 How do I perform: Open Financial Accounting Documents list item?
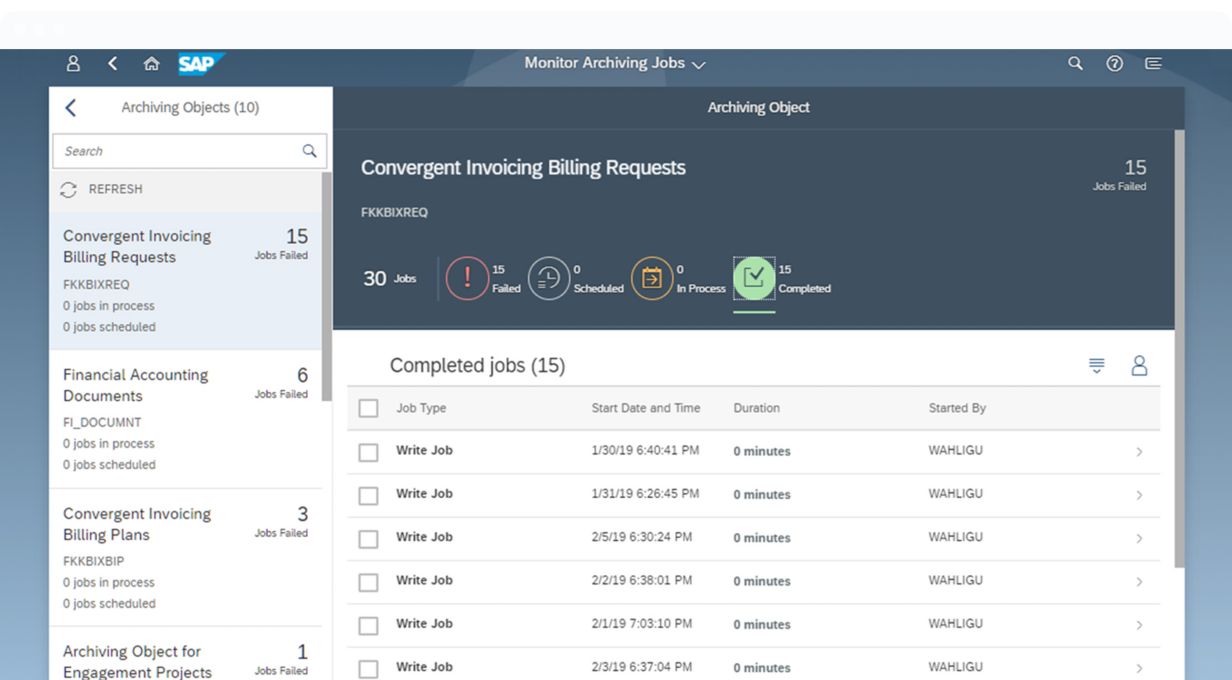click(185, 418)
